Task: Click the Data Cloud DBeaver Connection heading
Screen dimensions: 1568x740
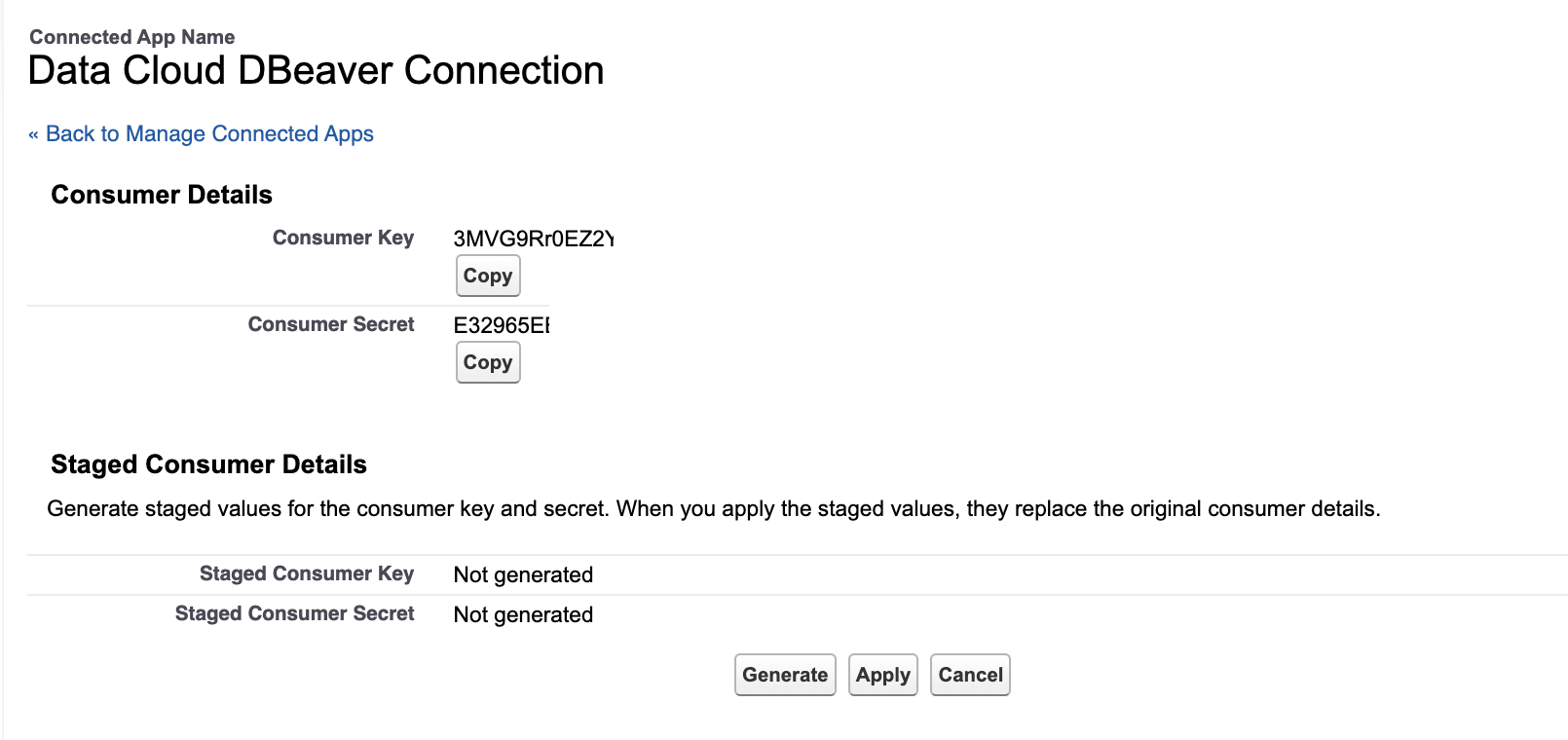Action: click(315, 69)
